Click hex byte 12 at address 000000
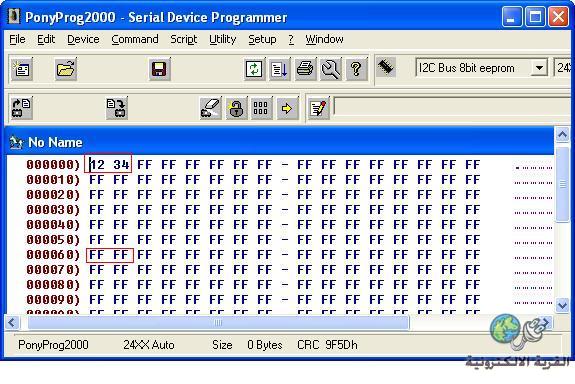575x384 pixels. click(x=97, y=165)
